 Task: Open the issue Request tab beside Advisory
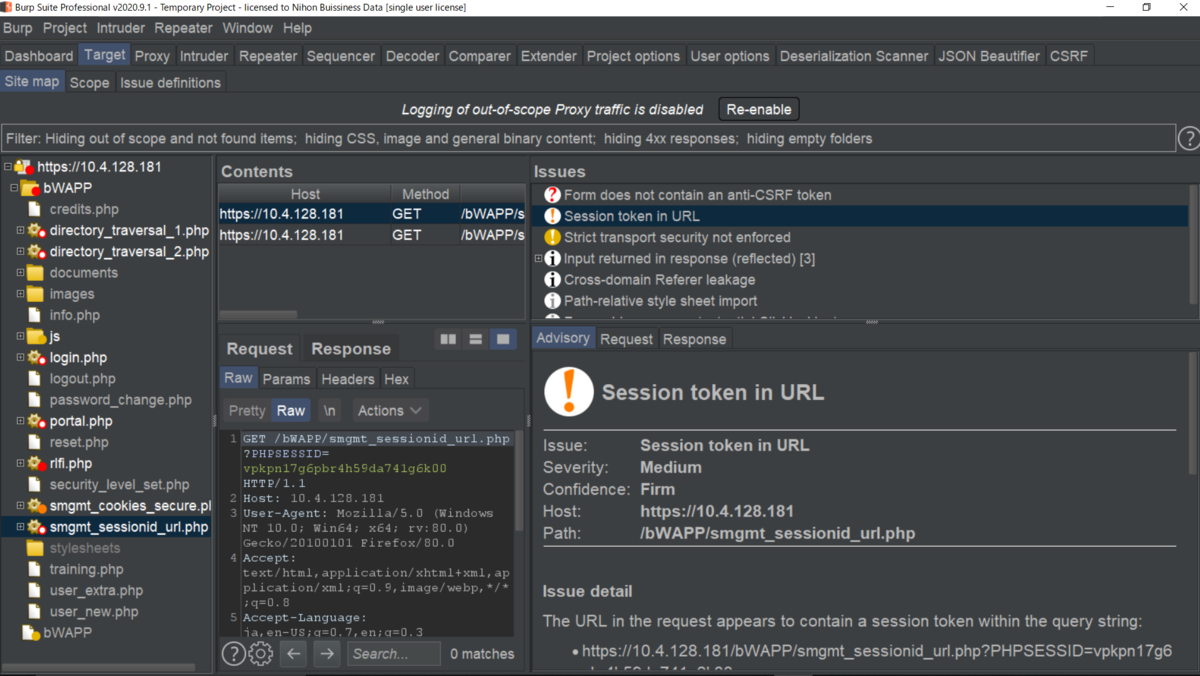pos(626,339)
